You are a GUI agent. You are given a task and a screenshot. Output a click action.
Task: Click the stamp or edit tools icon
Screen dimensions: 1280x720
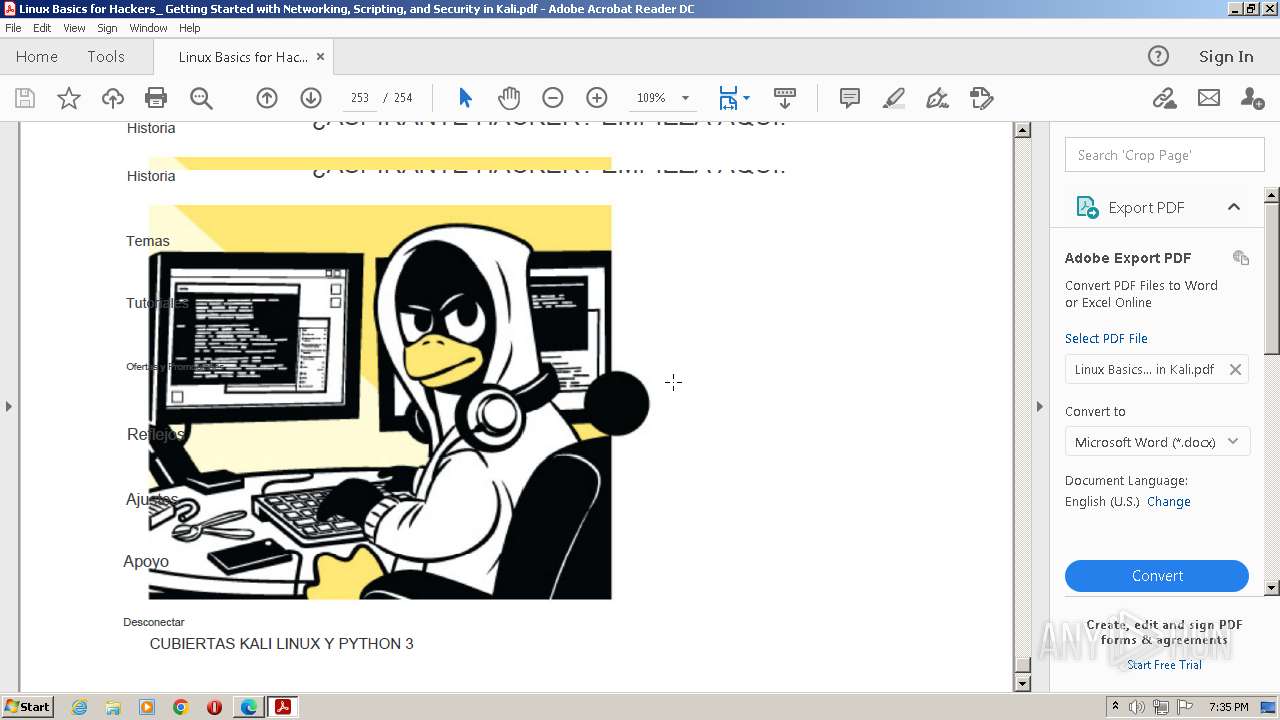tap(981, 98)
